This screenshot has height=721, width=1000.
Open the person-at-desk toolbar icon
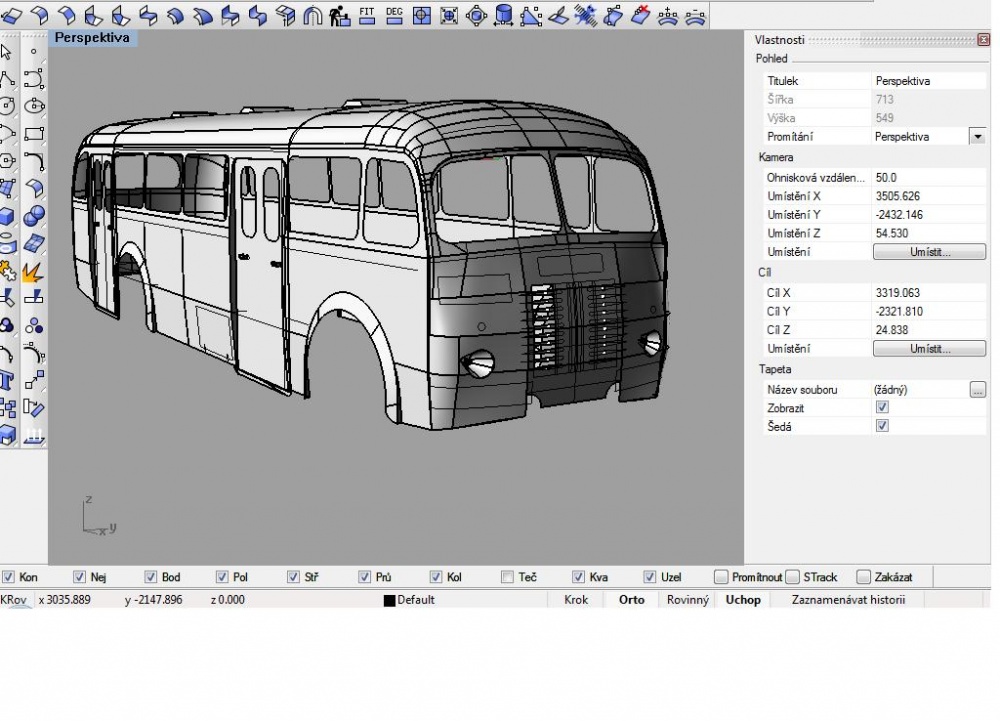coord(339,15)
